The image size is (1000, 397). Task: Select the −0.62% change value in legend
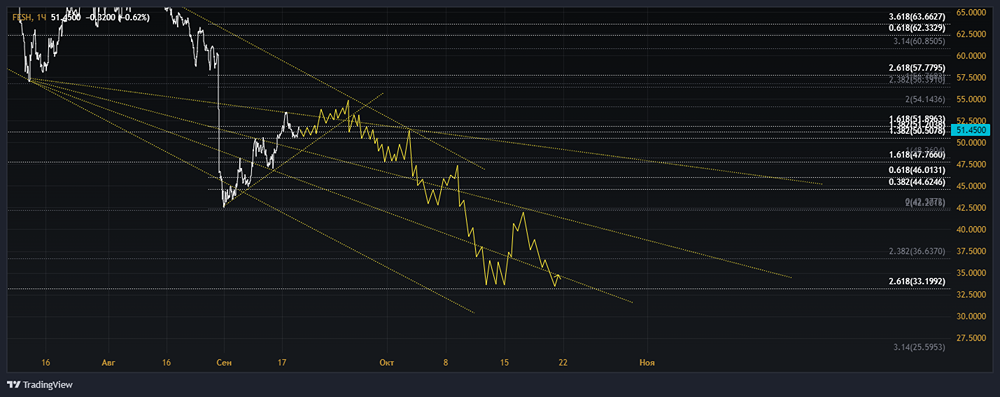(x=135, y=17)
